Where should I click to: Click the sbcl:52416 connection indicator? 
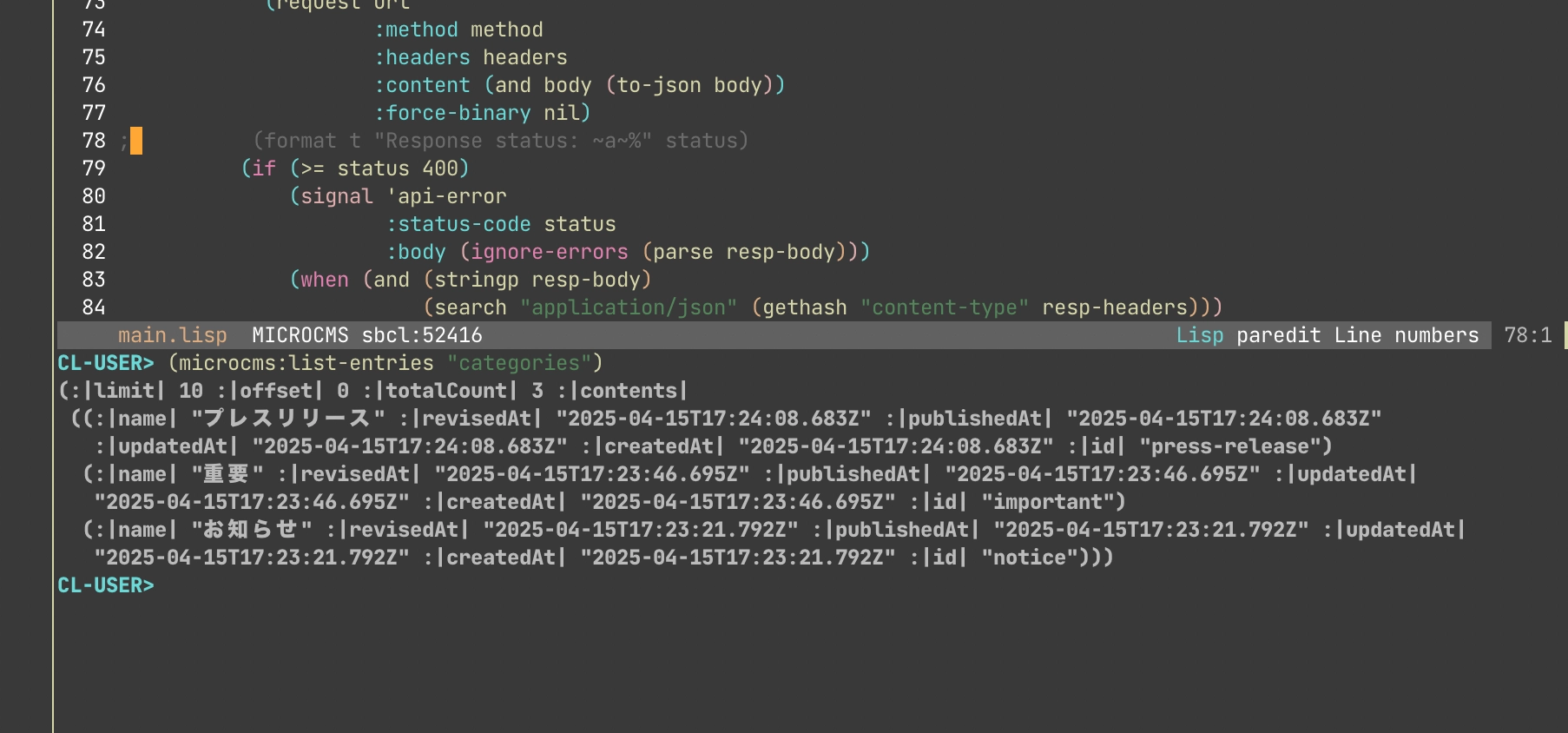(x=422, y=335)
